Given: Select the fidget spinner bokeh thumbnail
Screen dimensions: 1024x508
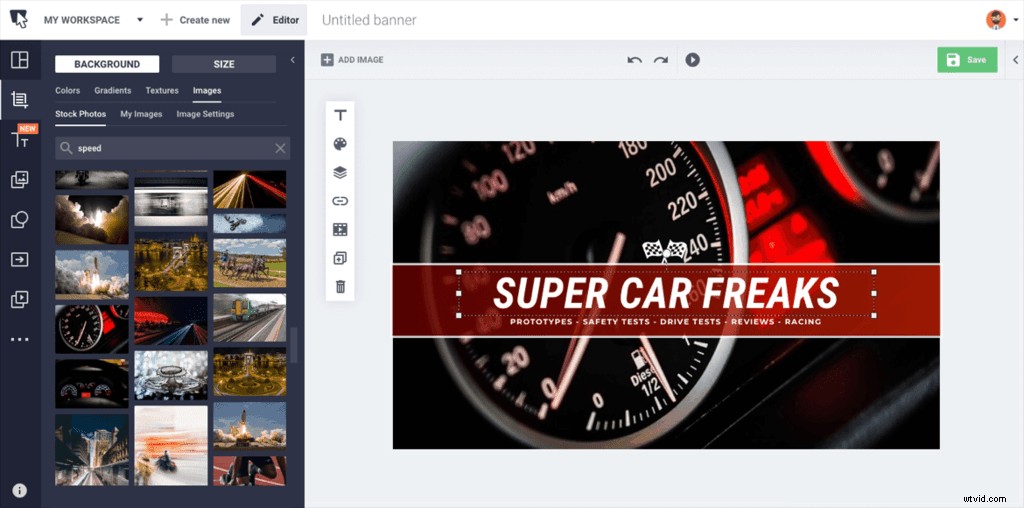Looking at the screenshot, I should coord(171,375).
